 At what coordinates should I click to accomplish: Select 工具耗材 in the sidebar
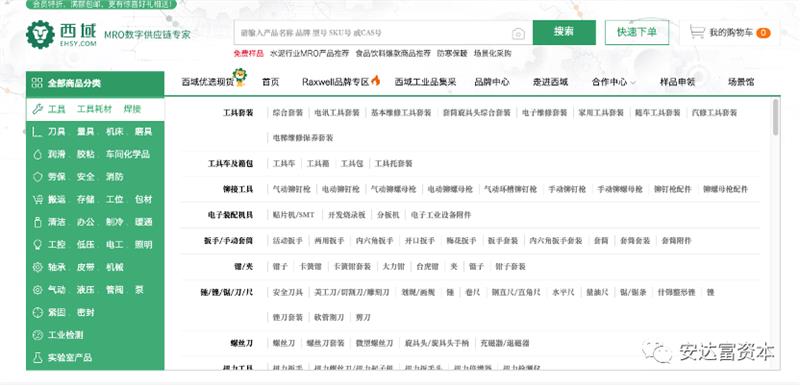[x=94, y=109]
